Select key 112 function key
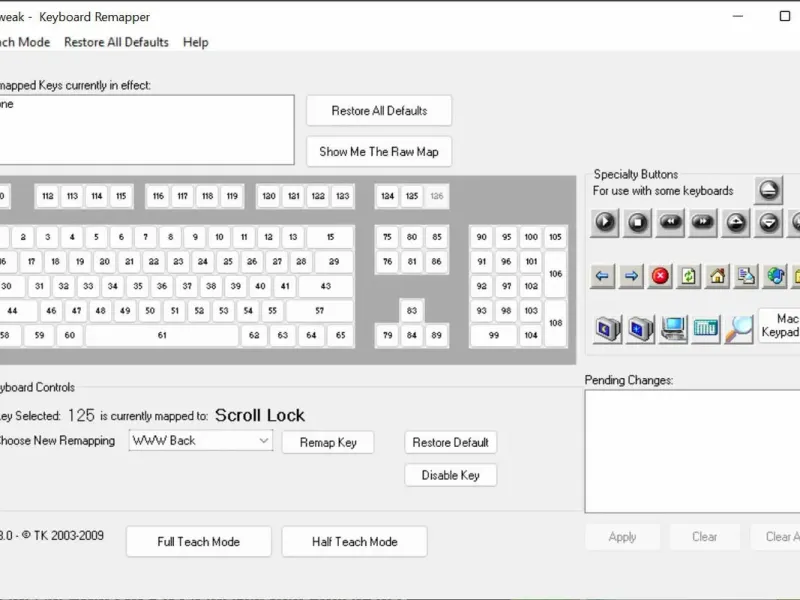This screenshot has height=600, width=800. [x=47, y=196]
